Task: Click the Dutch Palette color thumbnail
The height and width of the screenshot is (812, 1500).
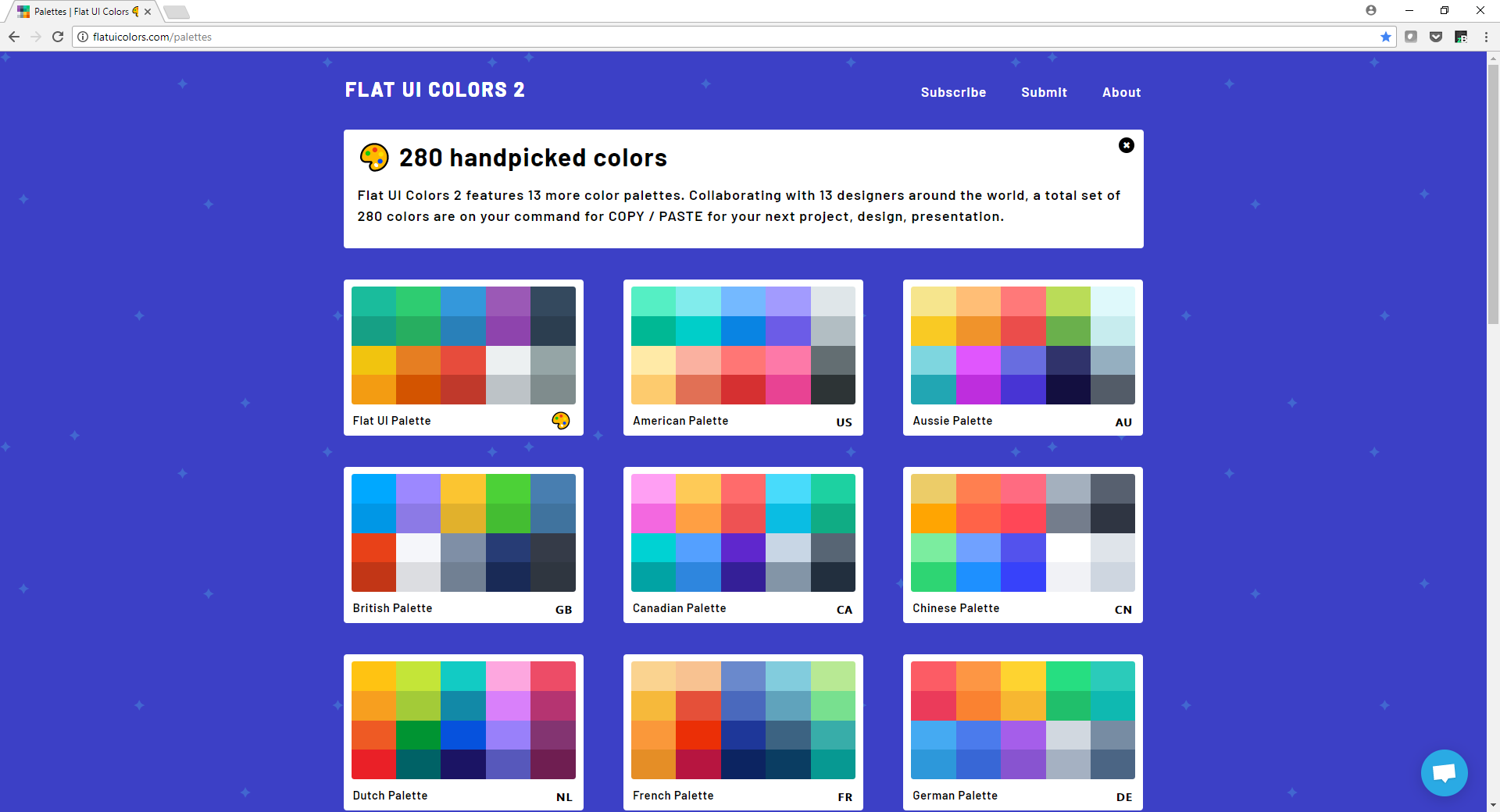Action: [x=463, y=720]
